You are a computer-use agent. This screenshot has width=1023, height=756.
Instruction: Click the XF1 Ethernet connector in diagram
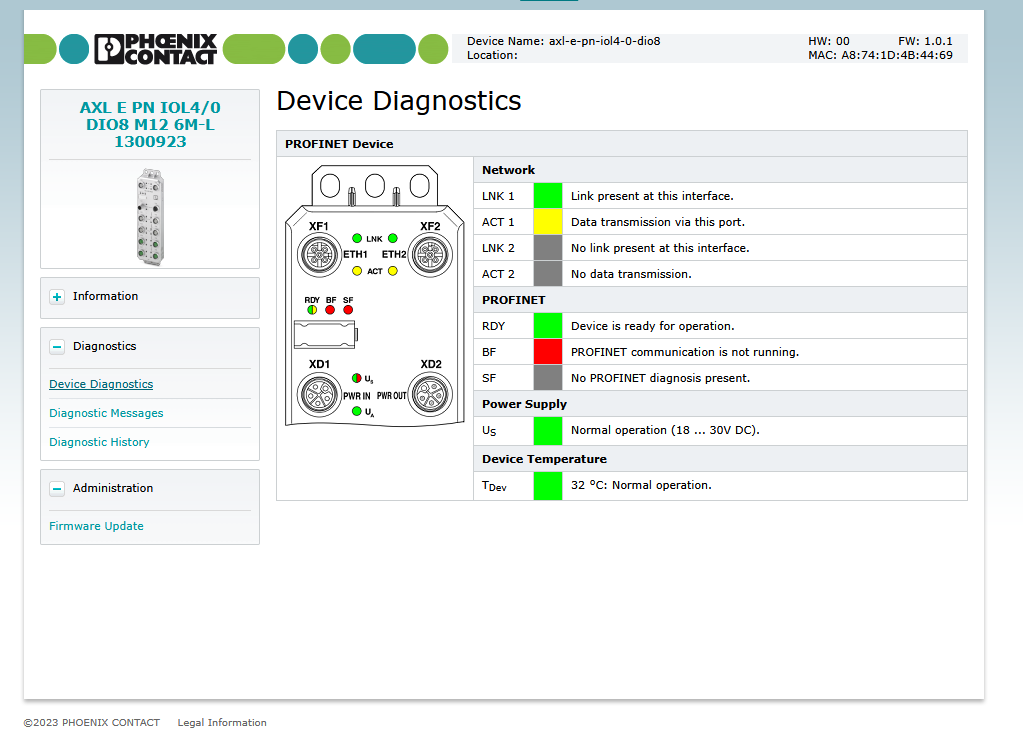[x=319, y=256]
